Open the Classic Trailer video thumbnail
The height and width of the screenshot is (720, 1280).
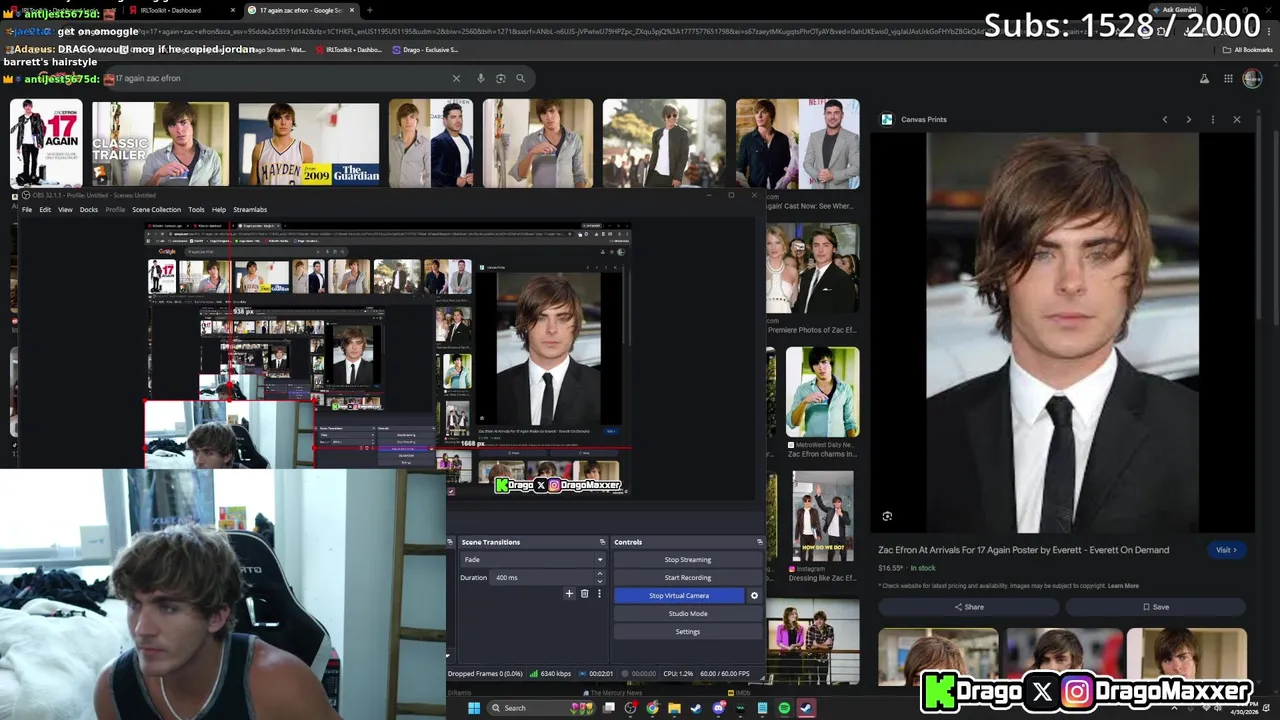pos(160,145)
